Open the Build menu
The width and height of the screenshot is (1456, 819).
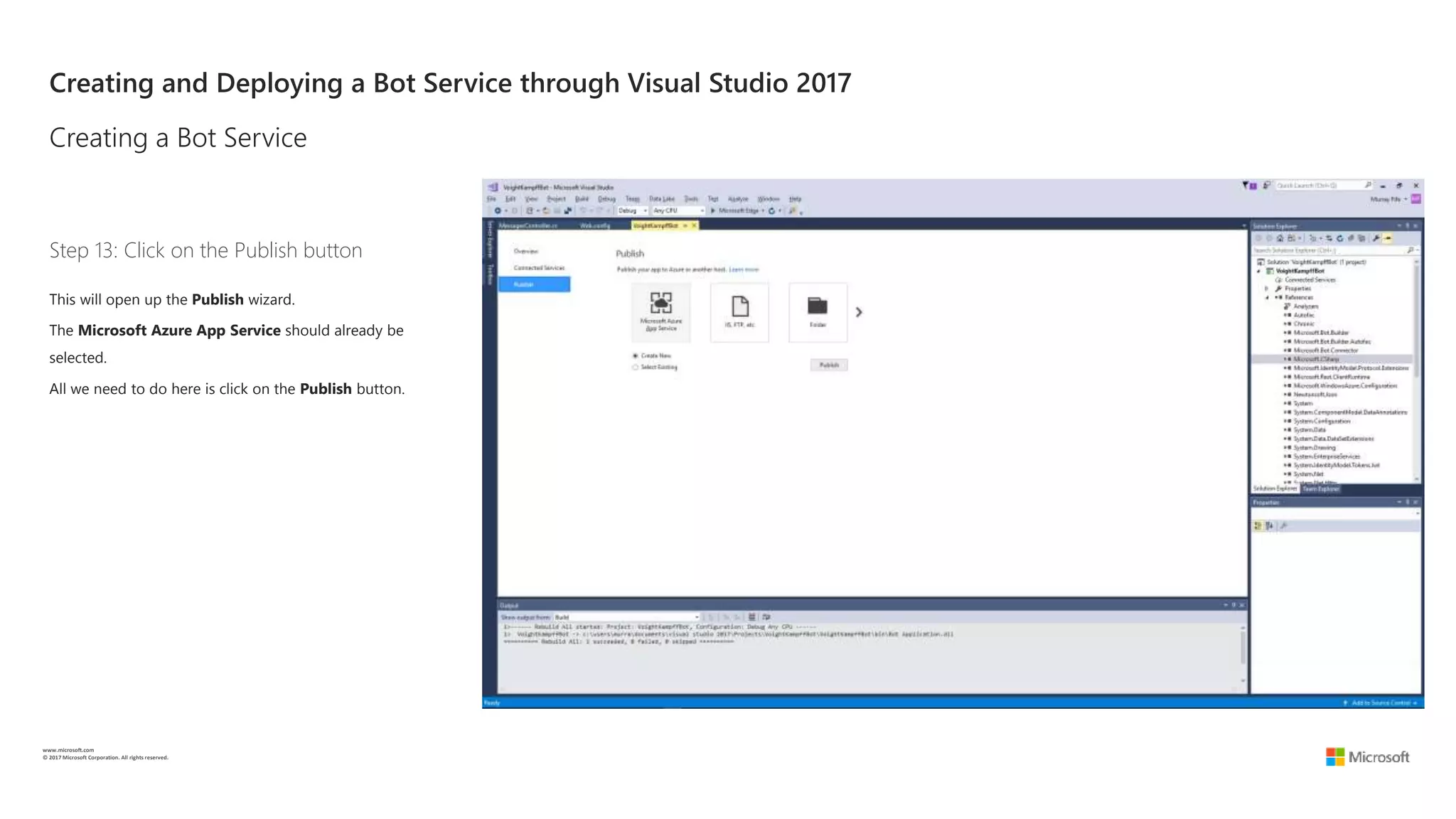(582, 199)
